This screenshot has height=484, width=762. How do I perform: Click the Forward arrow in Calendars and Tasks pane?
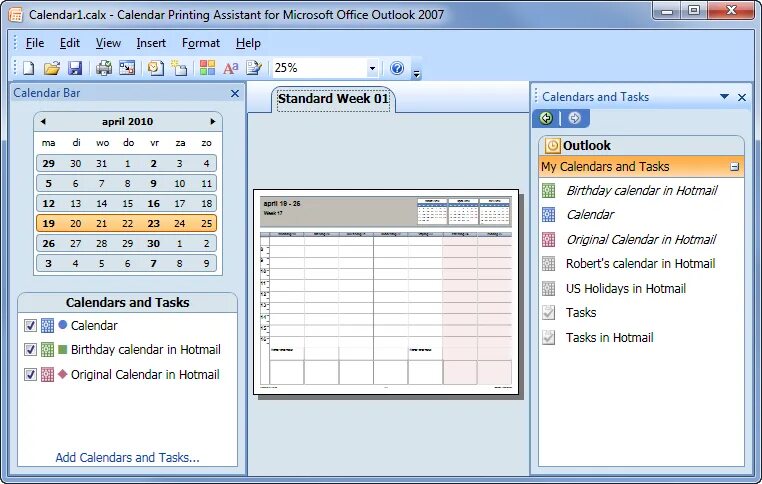574,118
